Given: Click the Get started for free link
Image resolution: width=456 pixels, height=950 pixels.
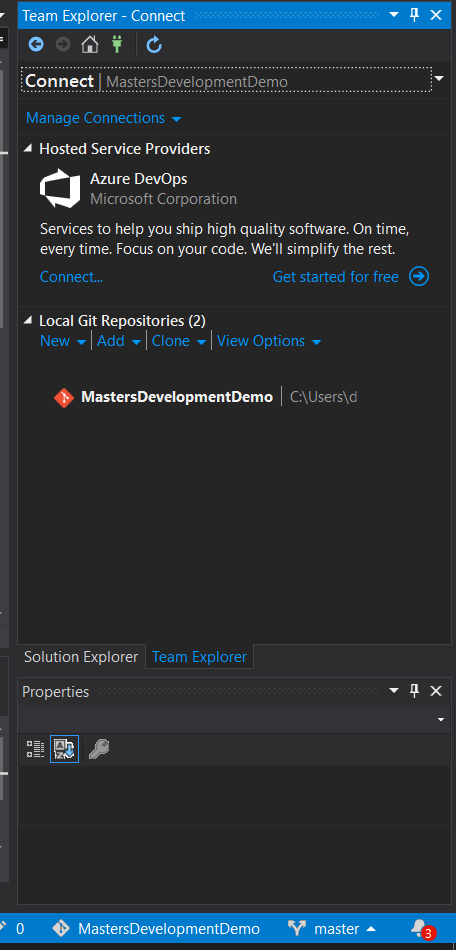Looking at the screenshot, I should pos(335,277).
